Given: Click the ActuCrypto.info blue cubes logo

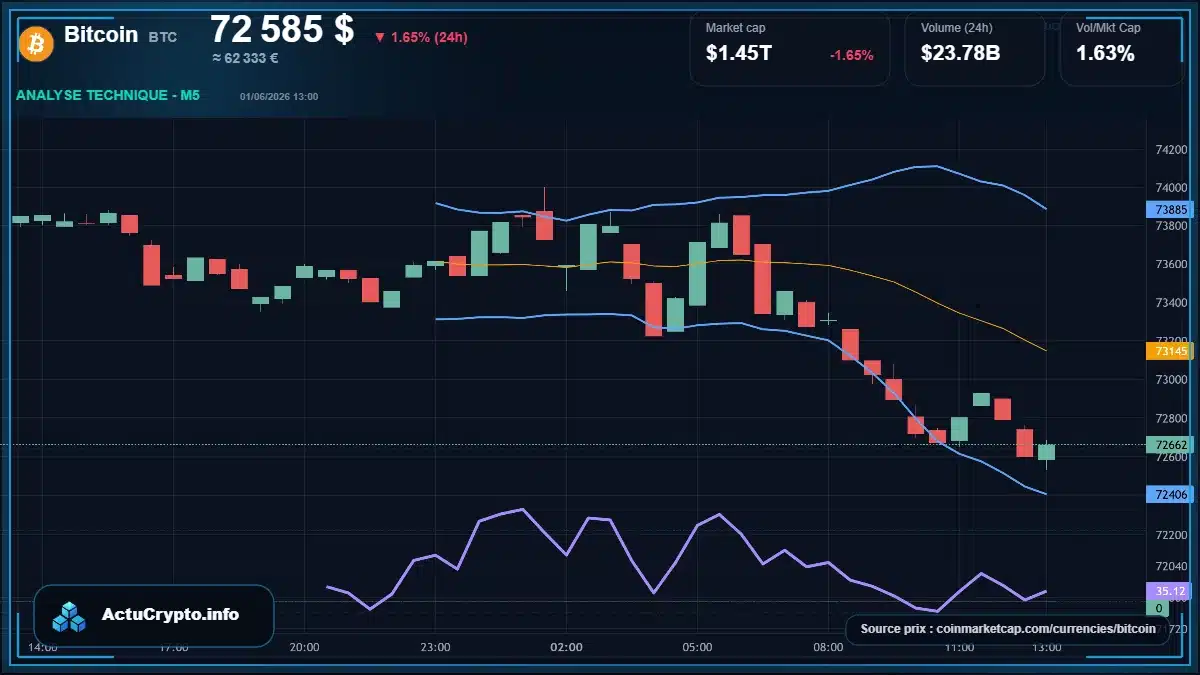Looking at the screenshot, I should [70, 616].
